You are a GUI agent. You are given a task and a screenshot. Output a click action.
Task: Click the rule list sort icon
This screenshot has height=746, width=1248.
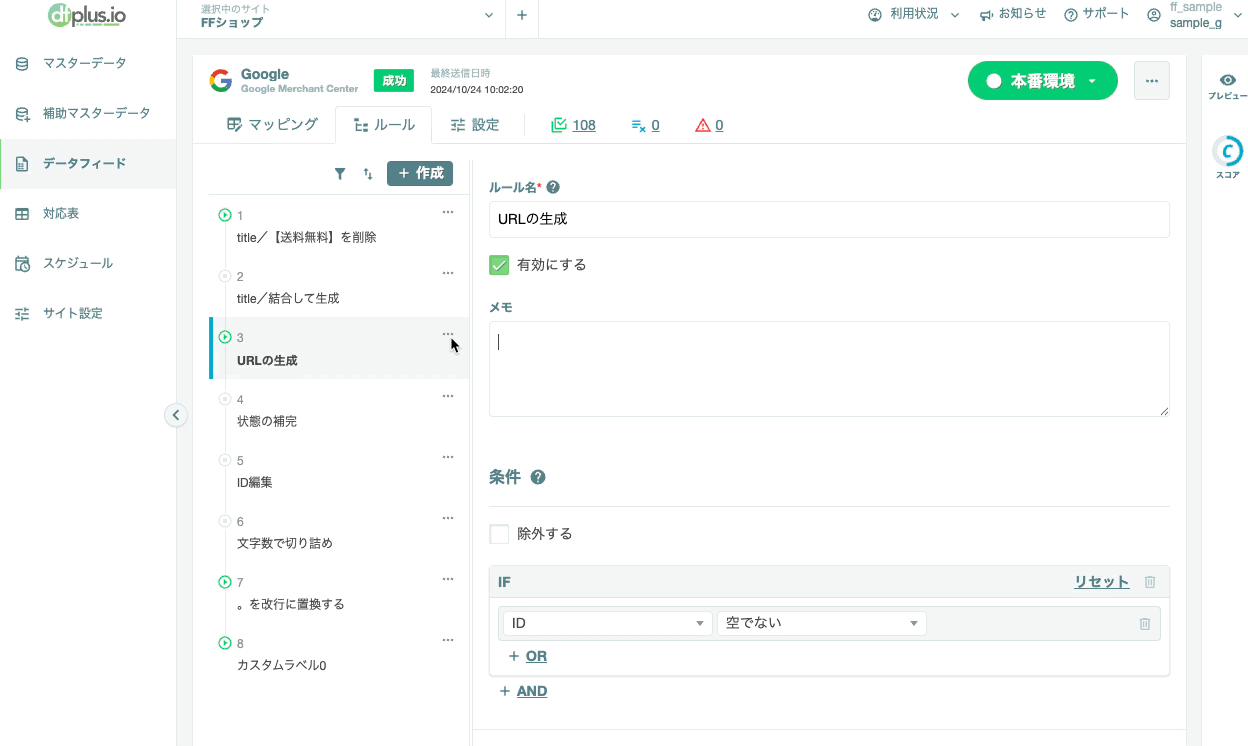(x=368, y=174)
